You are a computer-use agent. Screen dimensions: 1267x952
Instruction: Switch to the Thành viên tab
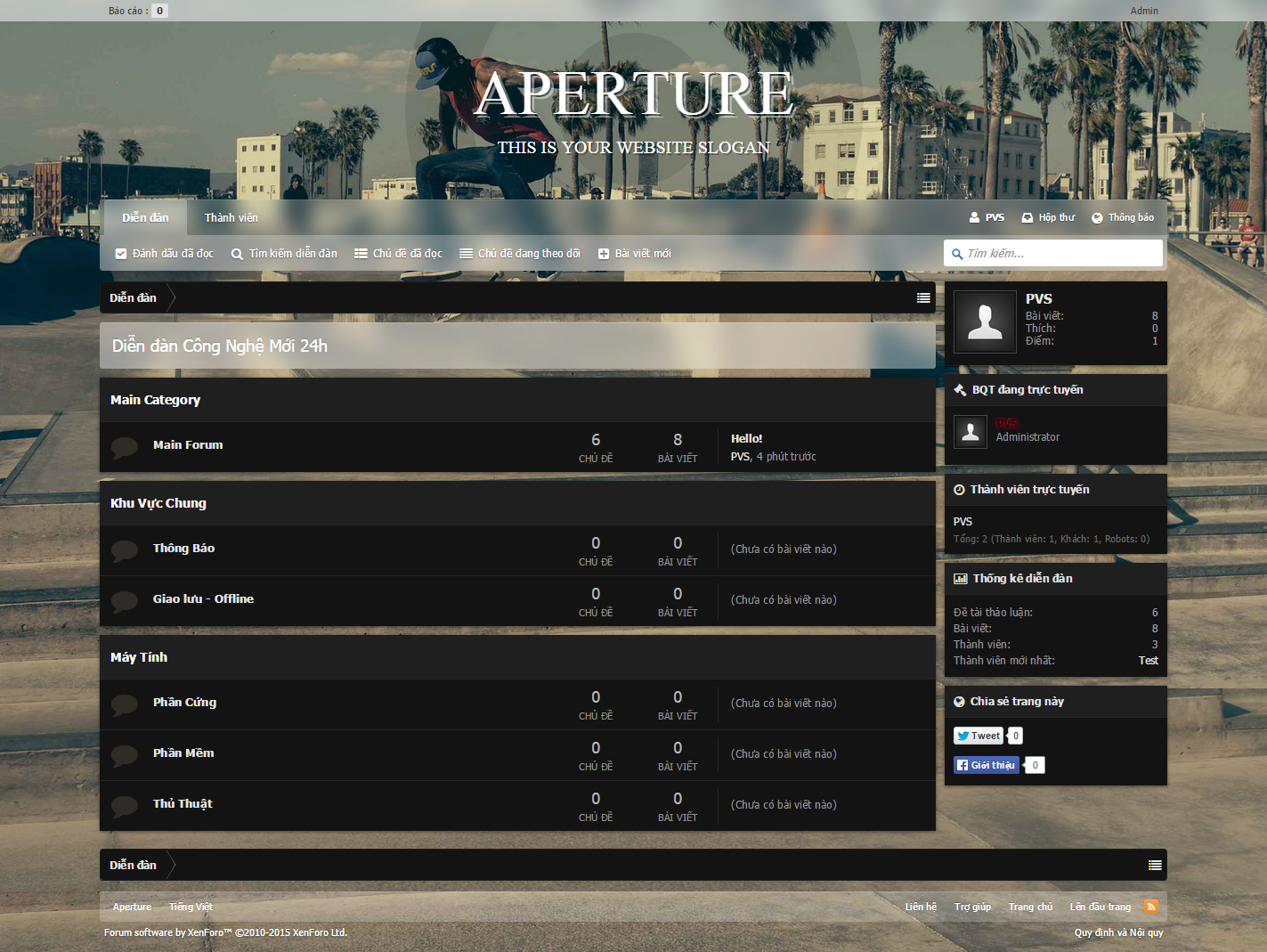pos(231,218)
